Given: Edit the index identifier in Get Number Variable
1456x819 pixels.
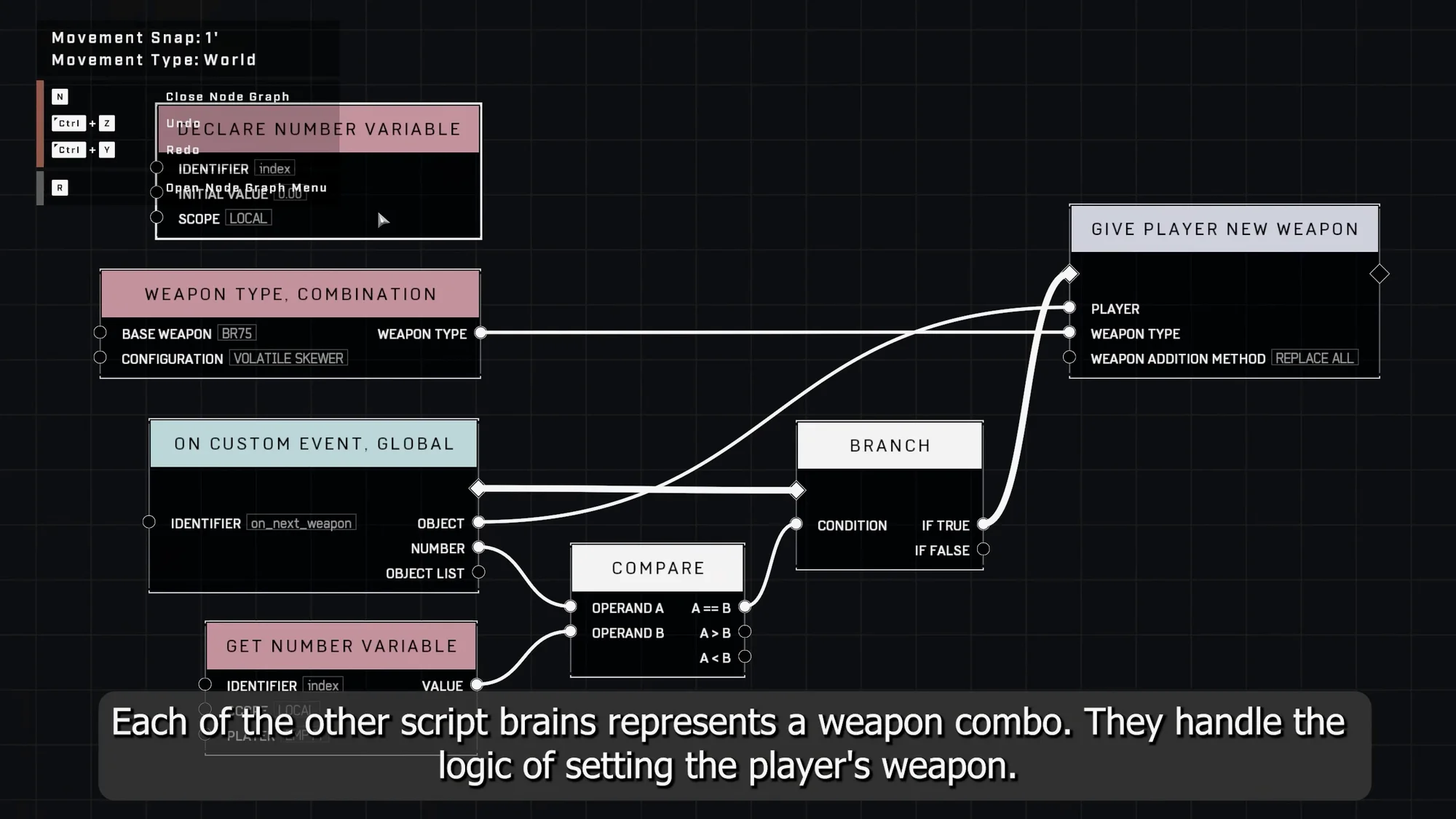Looking at the screenshot, I should pyautogui.click(x=323, y=686).
